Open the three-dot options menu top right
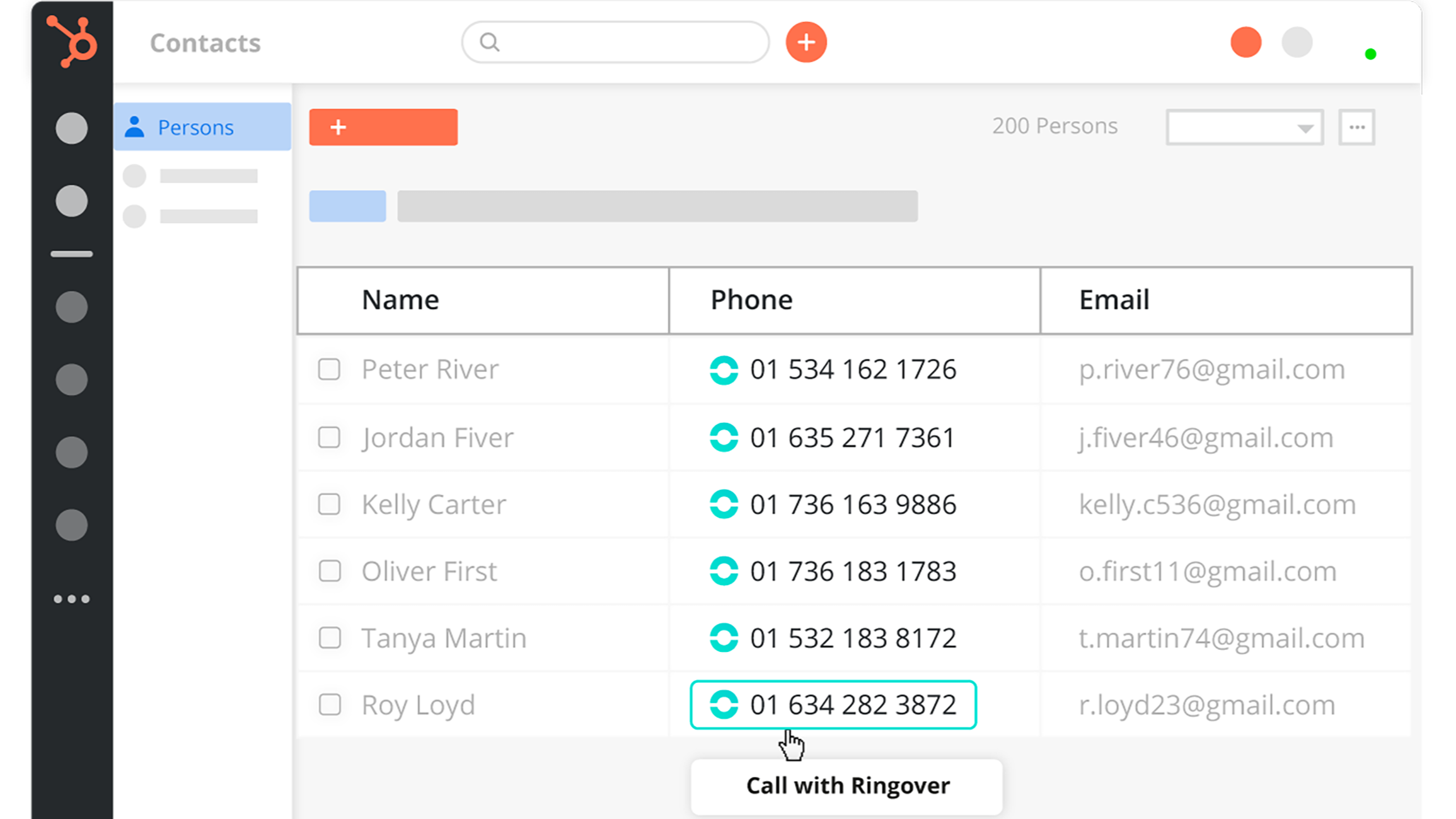 pyautogui.click(x=1356, y=127)
